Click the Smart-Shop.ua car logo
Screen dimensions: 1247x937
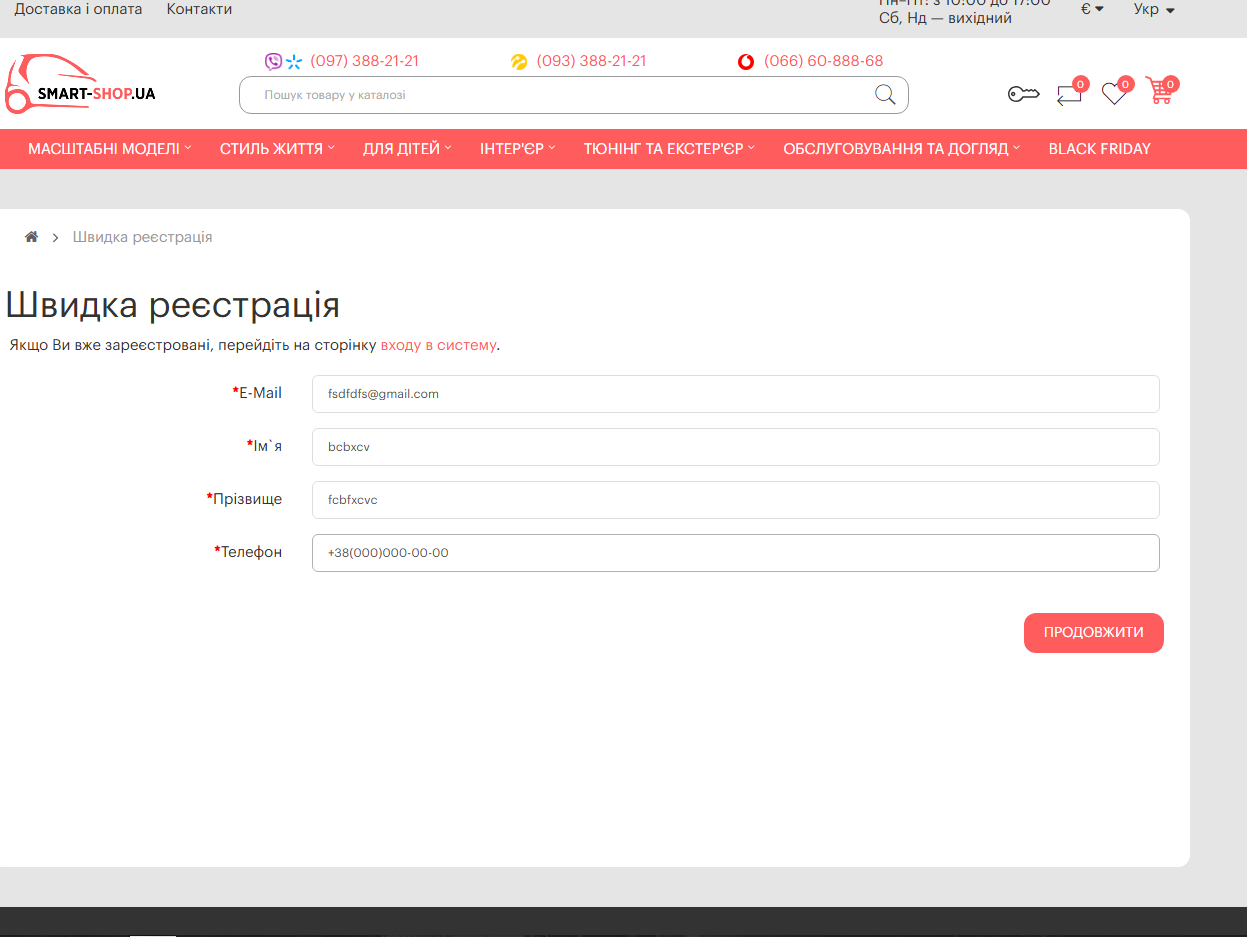click(80, 86)
